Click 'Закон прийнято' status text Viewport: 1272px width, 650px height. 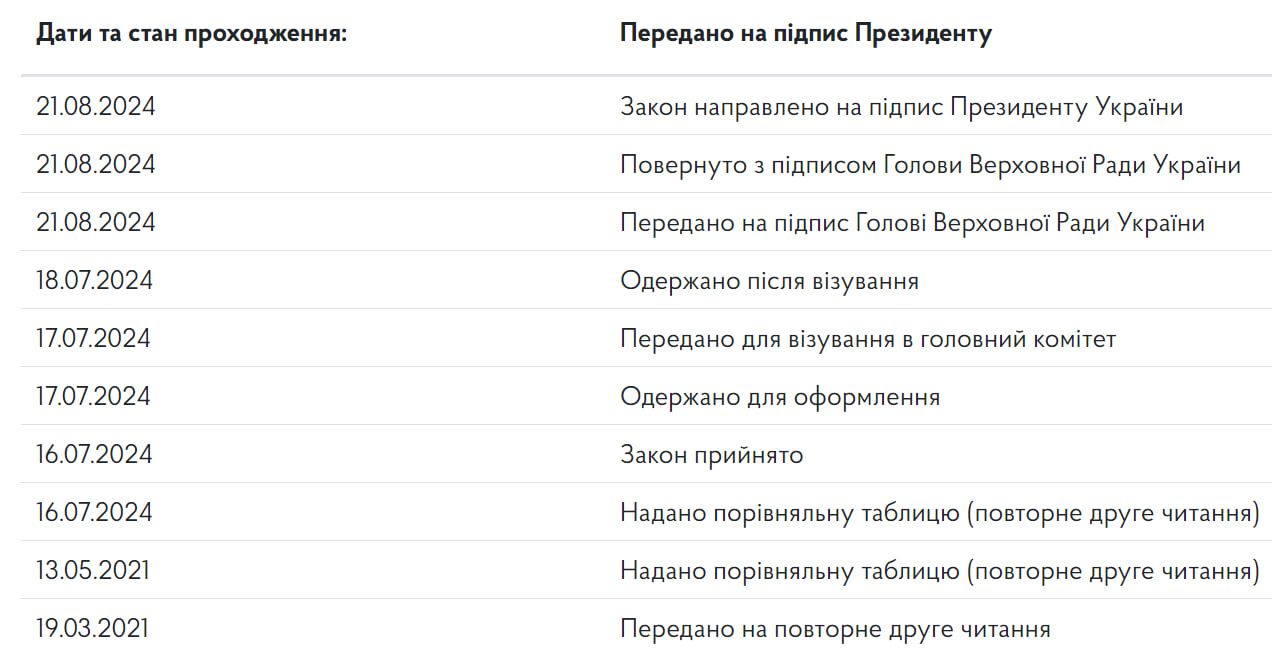711,454
